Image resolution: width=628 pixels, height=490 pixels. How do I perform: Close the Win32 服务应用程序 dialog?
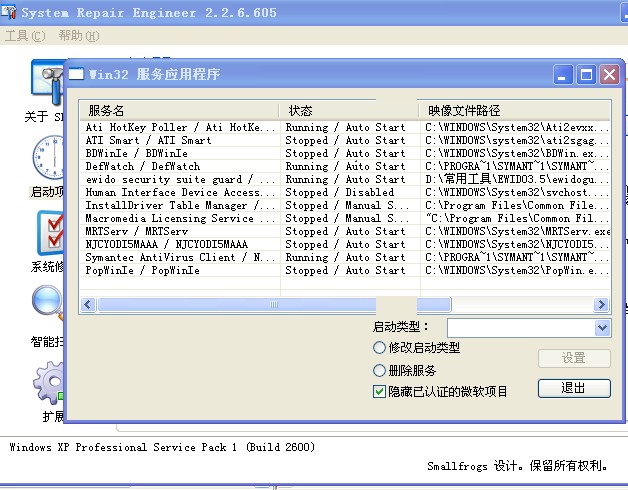click(x=610, y=75)
